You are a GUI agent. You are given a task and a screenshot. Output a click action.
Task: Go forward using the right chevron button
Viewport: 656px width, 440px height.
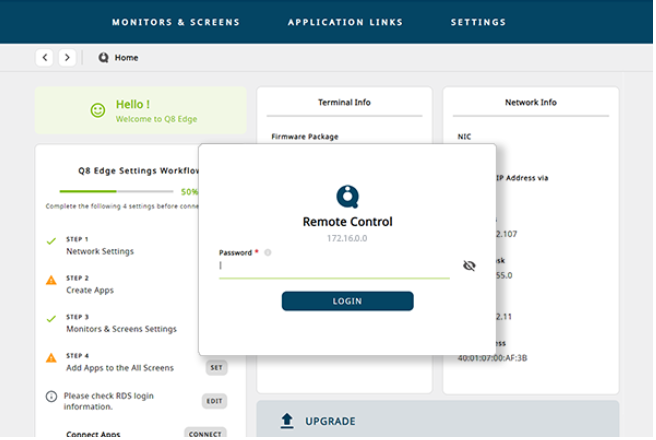coord(67,58)
